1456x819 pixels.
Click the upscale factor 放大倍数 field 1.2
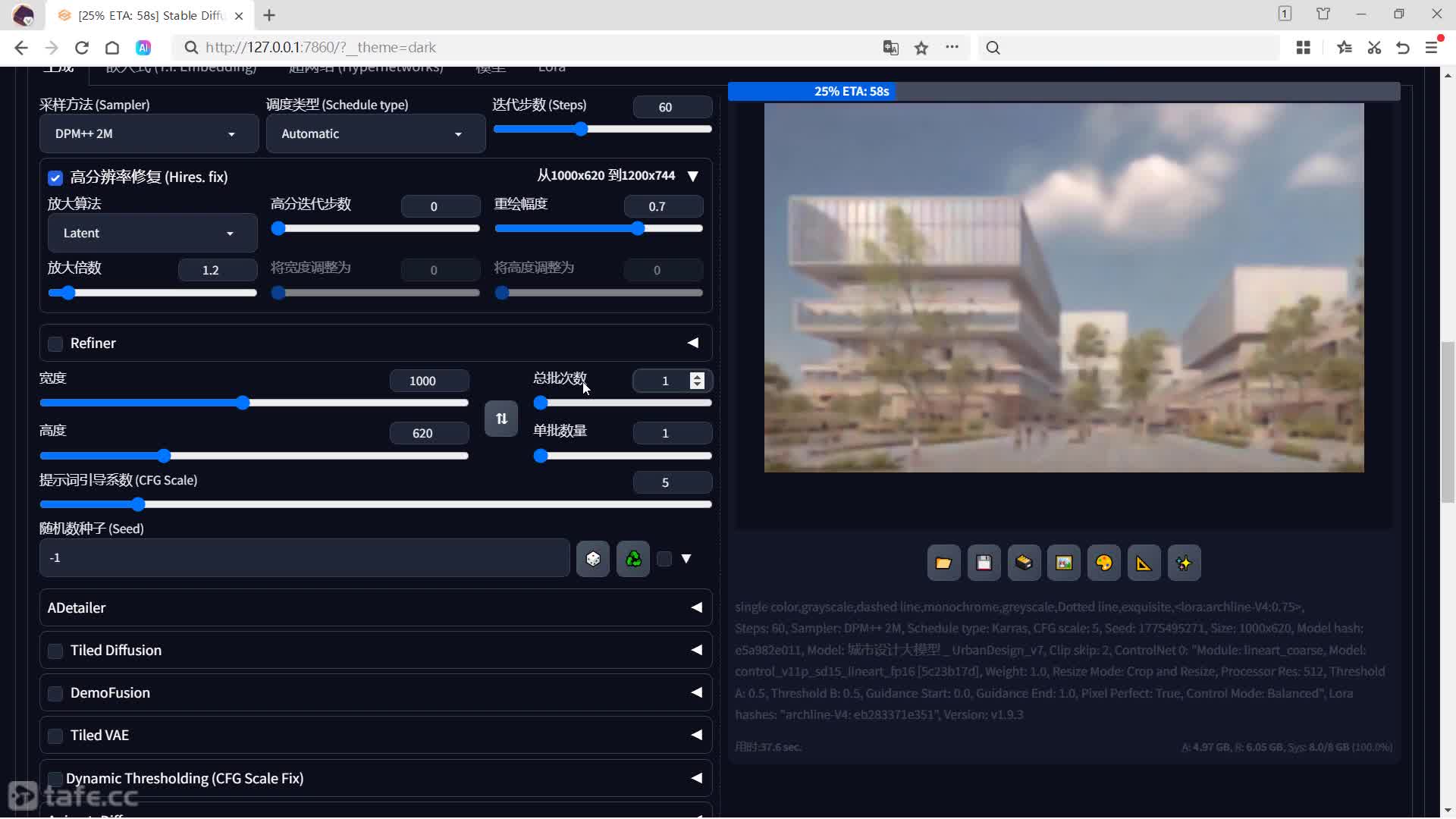coord(218,270)
